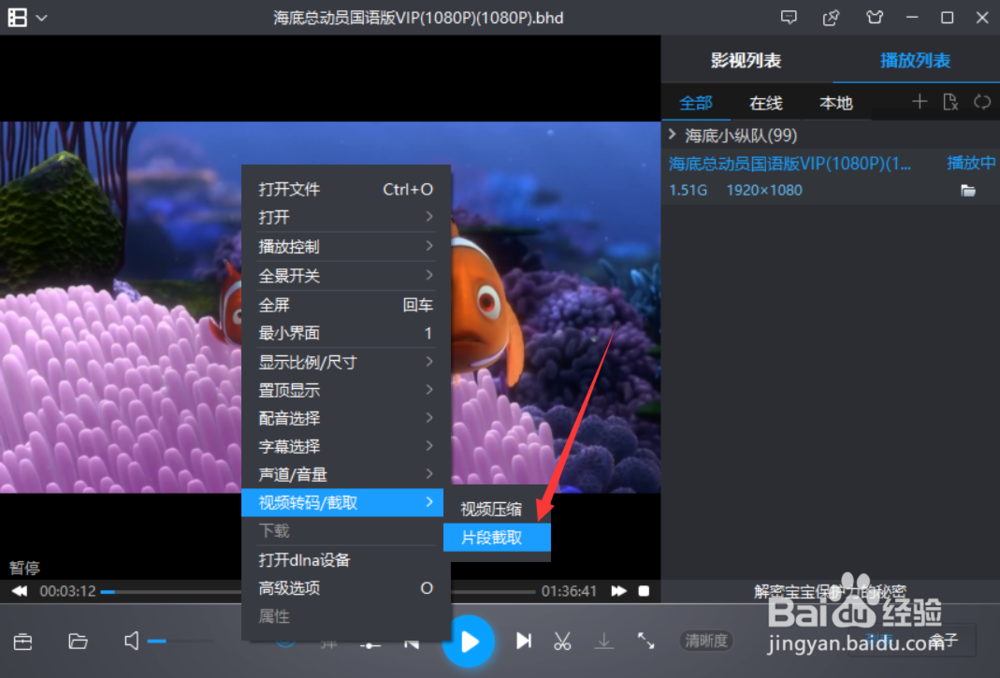This screenshot has width=1000, height=678.
Task: Skip to the next video
Action: click(x=524, y=640)
